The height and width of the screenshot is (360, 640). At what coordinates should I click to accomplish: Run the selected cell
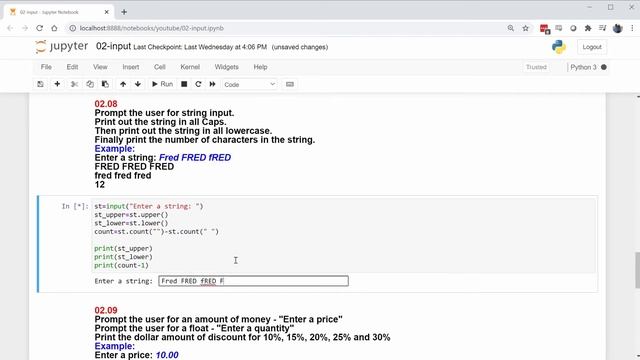[x=162, y=84]
